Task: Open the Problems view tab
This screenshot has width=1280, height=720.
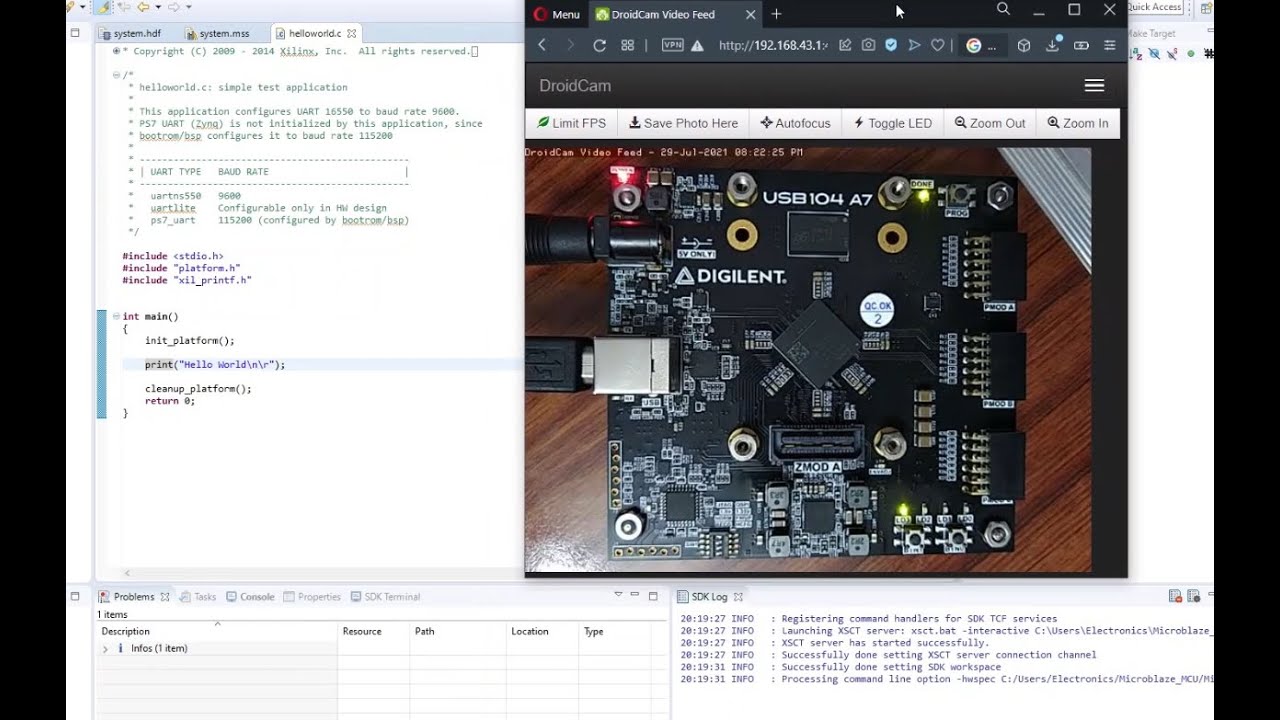Action: (134, 597)
